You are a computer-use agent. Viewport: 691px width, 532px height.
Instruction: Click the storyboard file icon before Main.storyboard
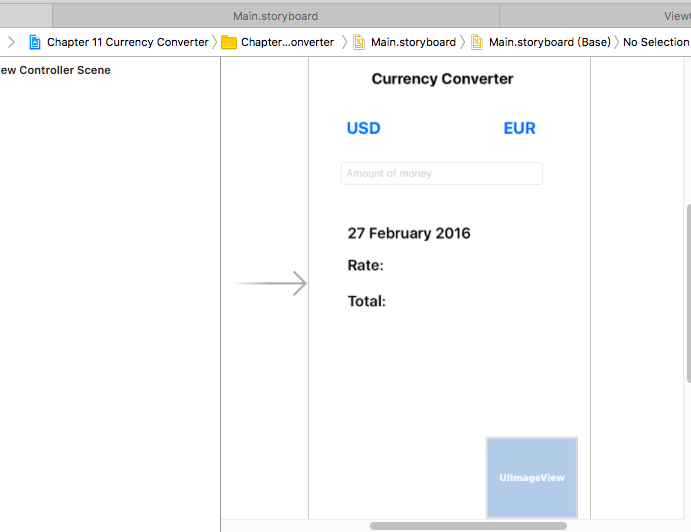359,42
